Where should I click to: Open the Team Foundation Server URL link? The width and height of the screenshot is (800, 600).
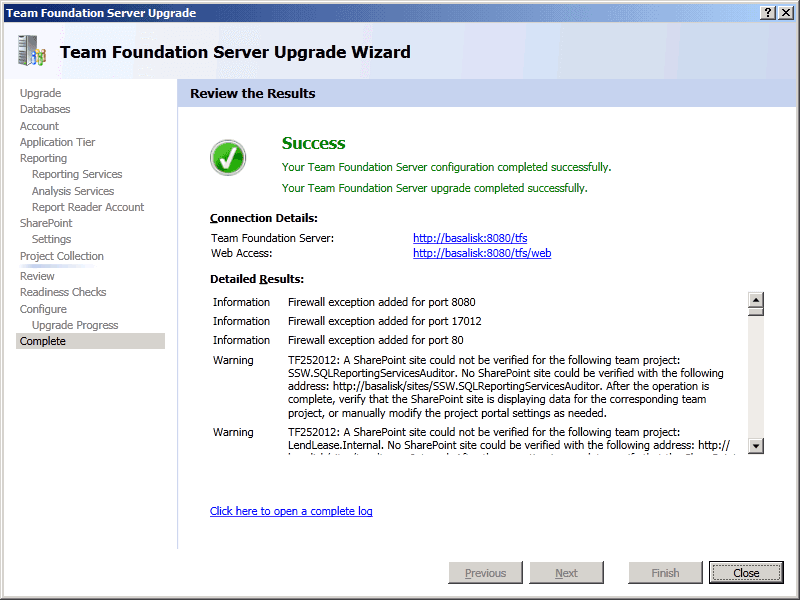pyautogui.click(x=469, y=238)
